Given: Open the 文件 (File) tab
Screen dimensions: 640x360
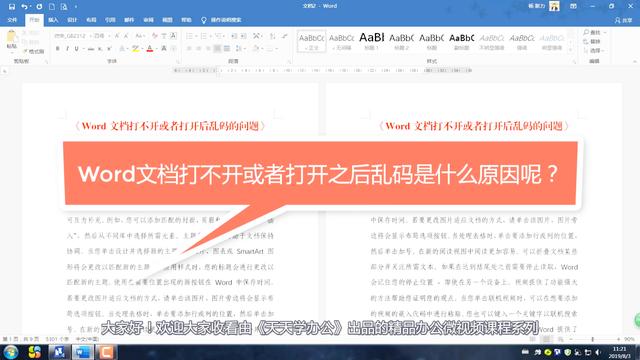Looking at the screenshot, I should [12, 20].
